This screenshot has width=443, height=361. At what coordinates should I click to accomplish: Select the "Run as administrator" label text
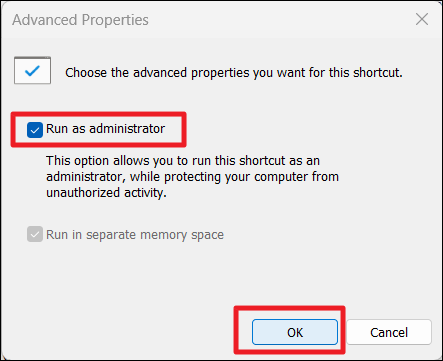pyautogui.click(x=105, y=129)
